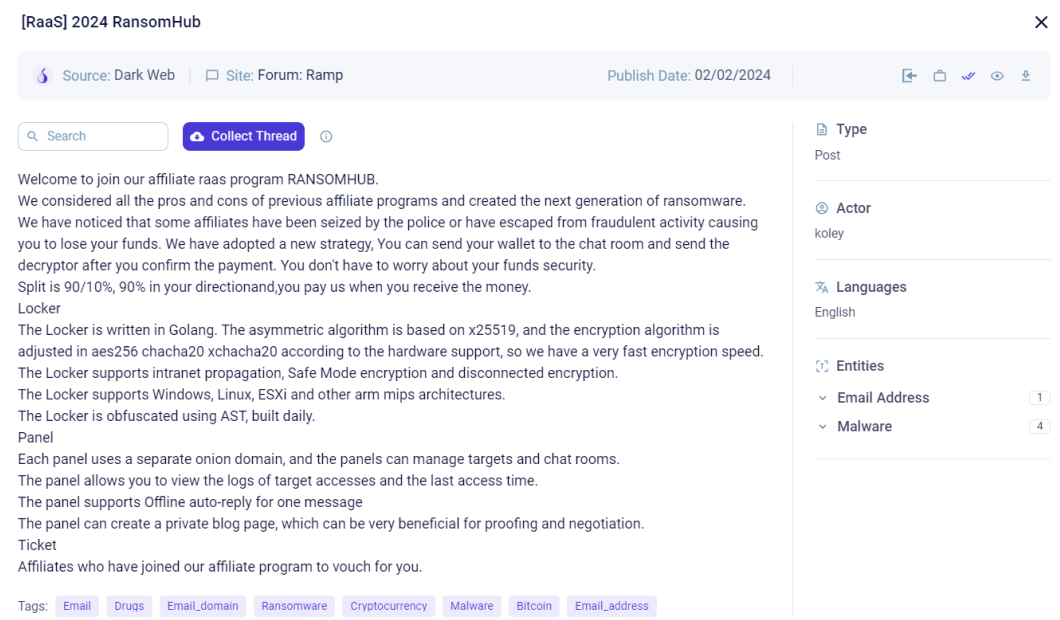This screenshot has height=620, width=1060.
Task: Expand the Malware entity
Action: pyautogui.click(x=822, y=427)
